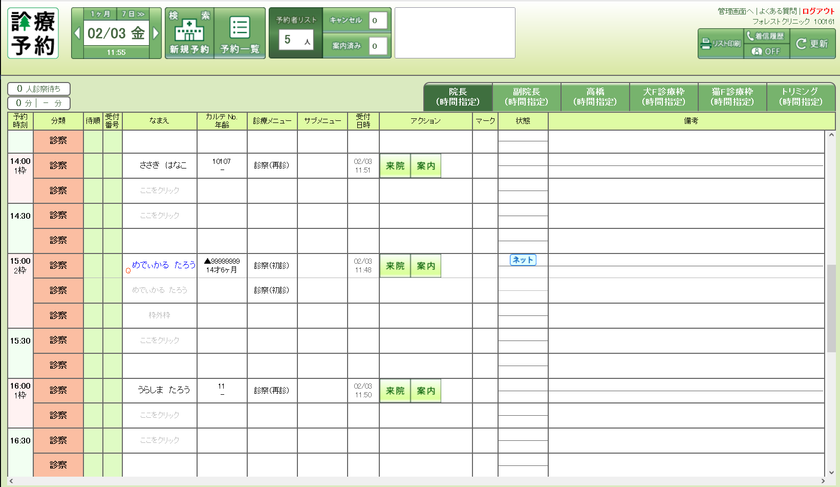The width and height of the screenshot is (840, 487).
Task: Click 診察(再診) menu for ささき はなこ
Action: [x=272, y=166]
